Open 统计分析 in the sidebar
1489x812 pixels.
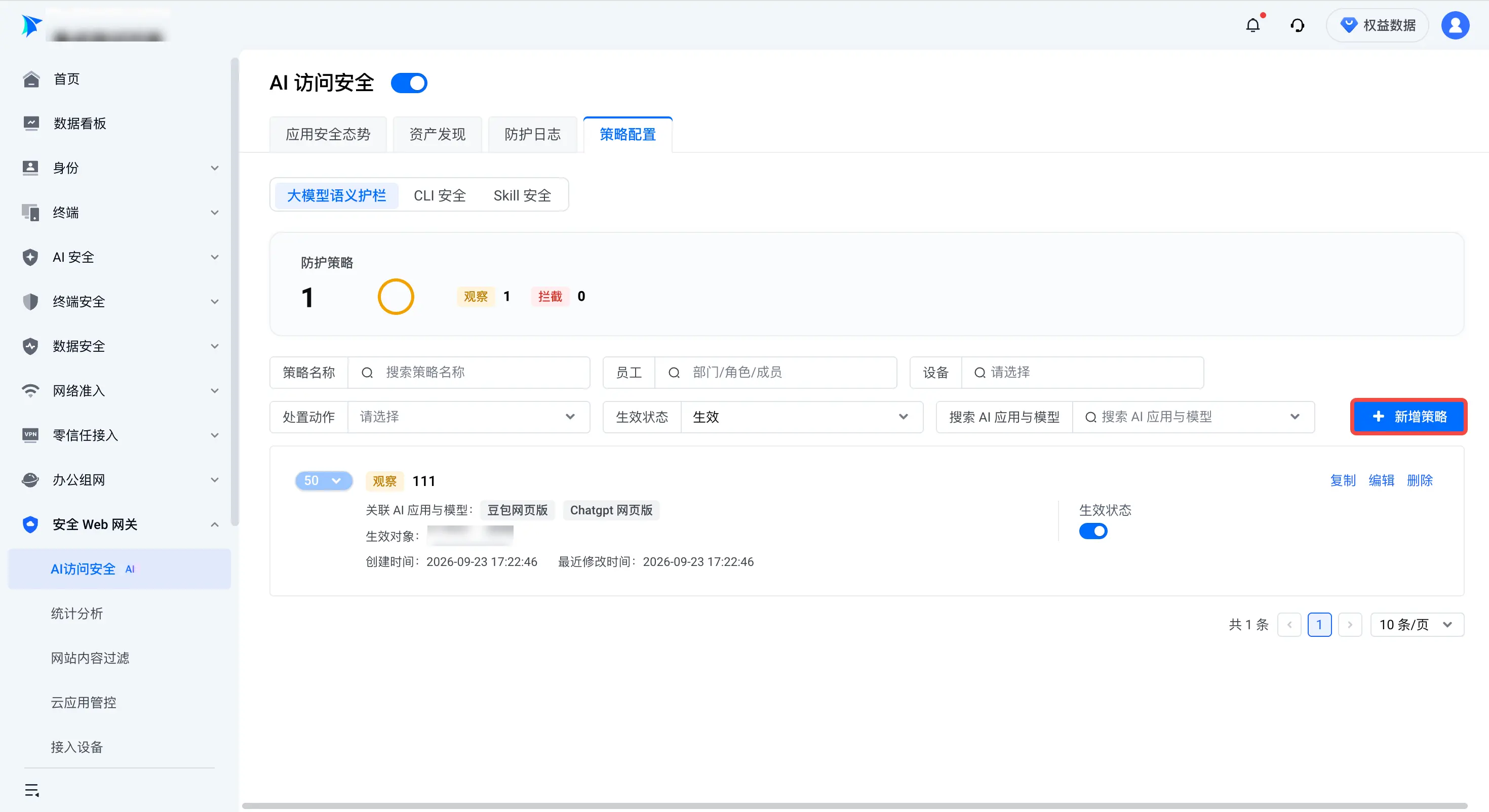click(77, 613)
